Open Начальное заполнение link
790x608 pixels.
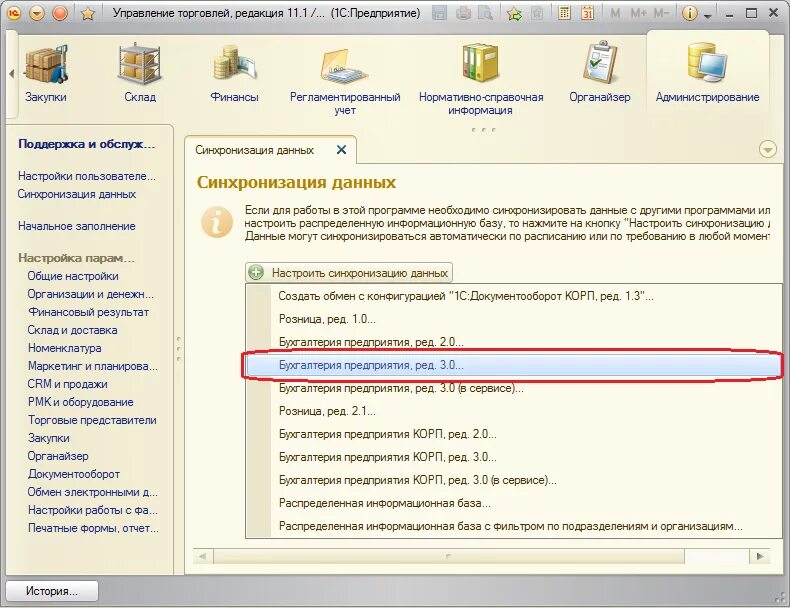point(77,226)
